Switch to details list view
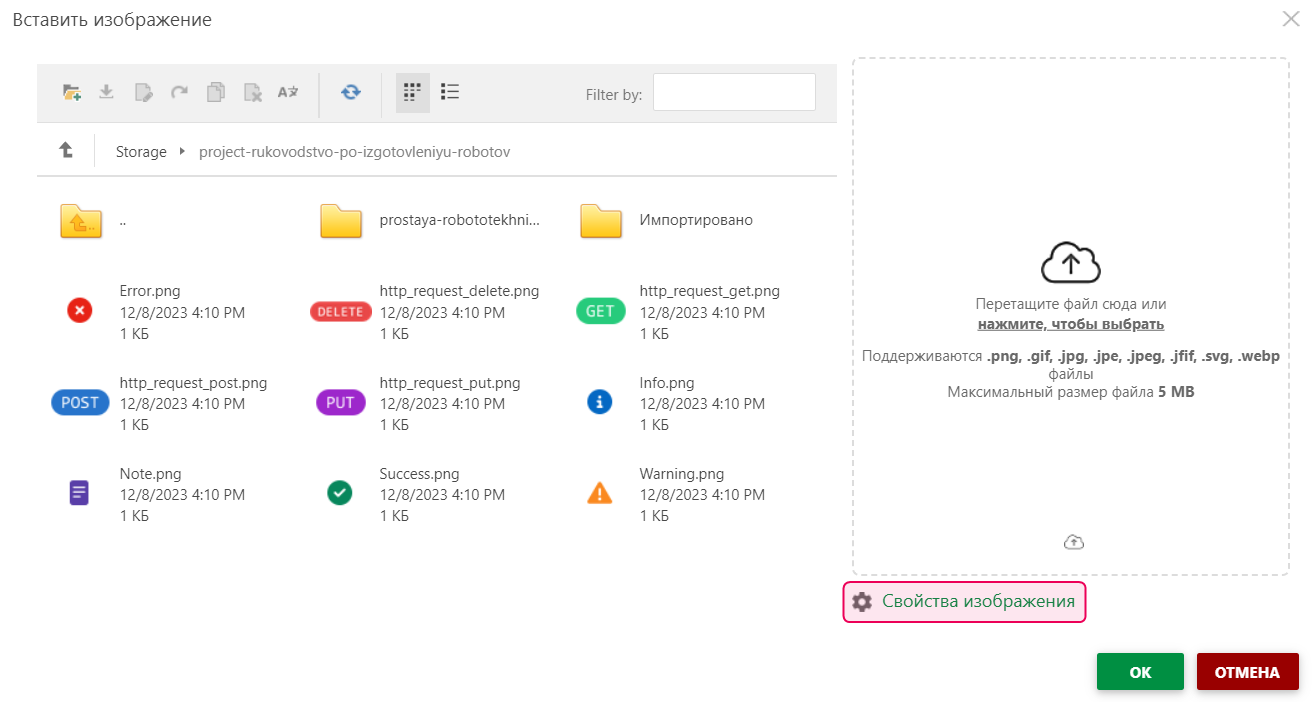Image resolution: width=1313 pixels, height=702 pixels. pos(450,92)
